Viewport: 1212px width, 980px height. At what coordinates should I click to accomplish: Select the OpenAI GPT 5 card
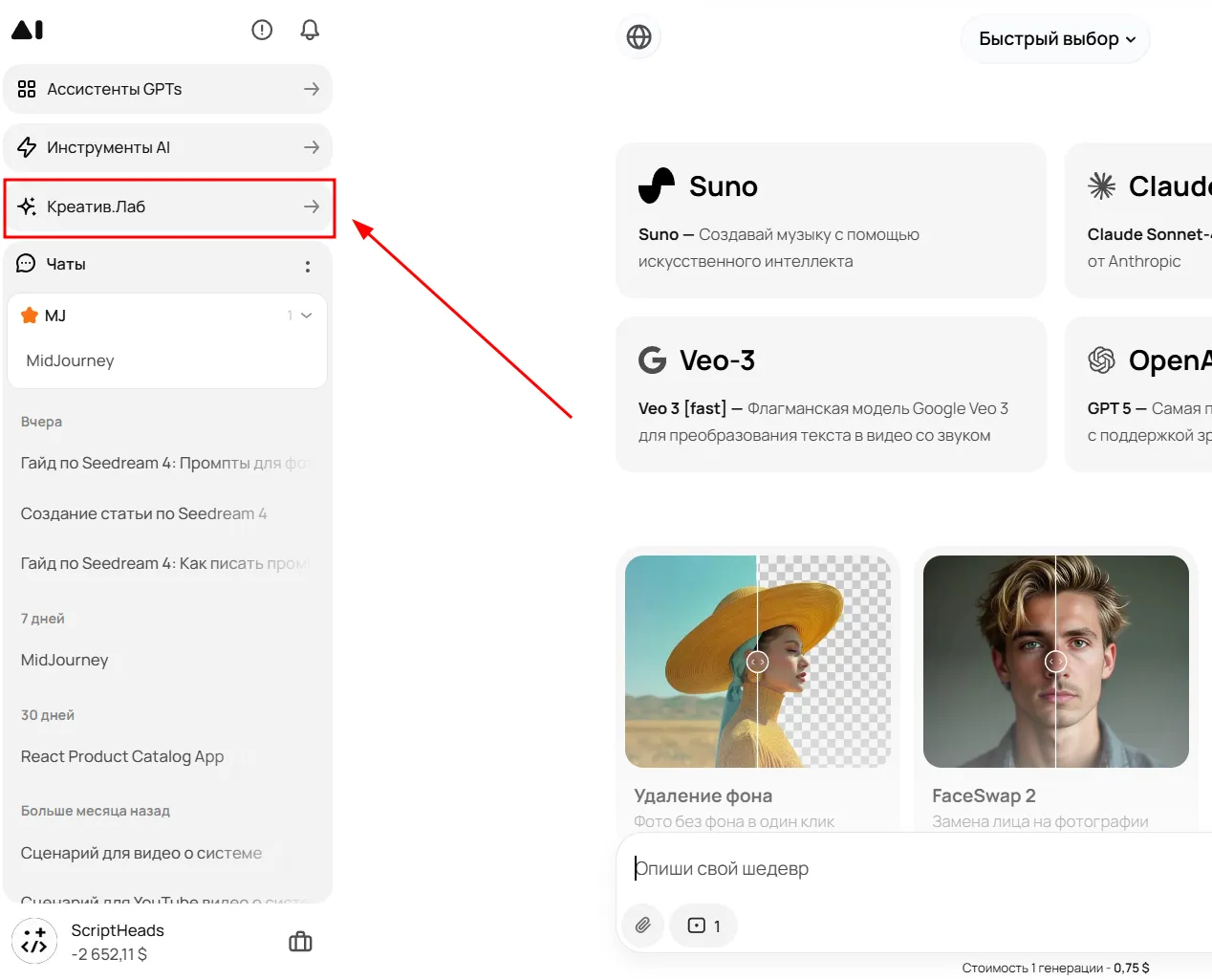coord(1138,394)
